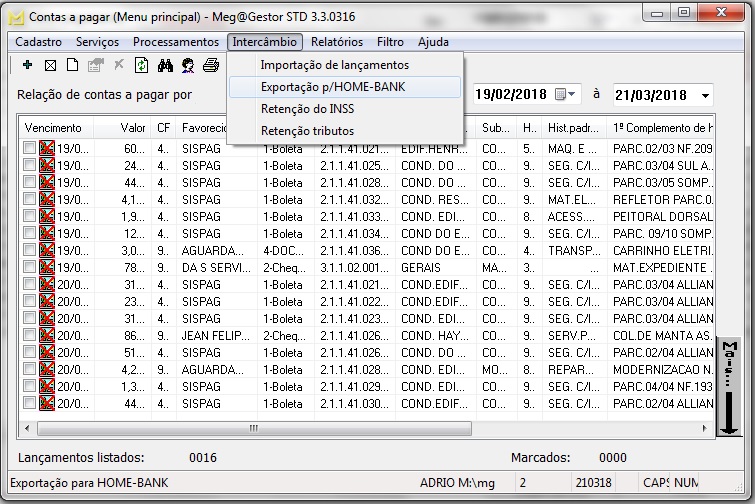Screen dimensions: 755x504
Task: Print the list using the printer icon
Action: pos(210,65)
